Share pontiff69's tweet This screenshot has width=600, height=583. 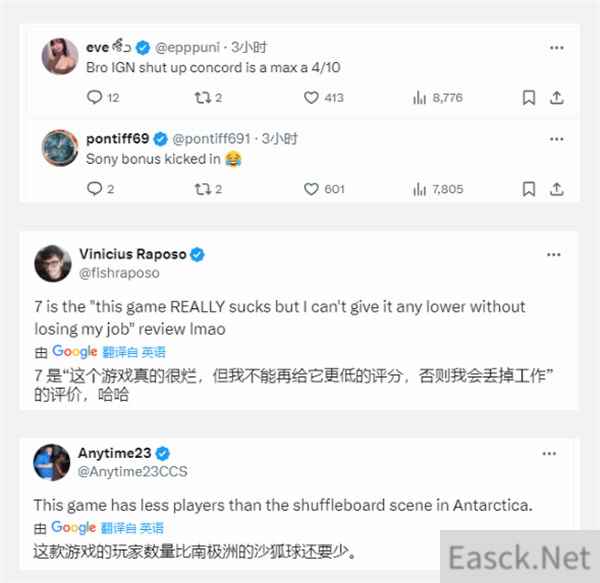(557, 189)
